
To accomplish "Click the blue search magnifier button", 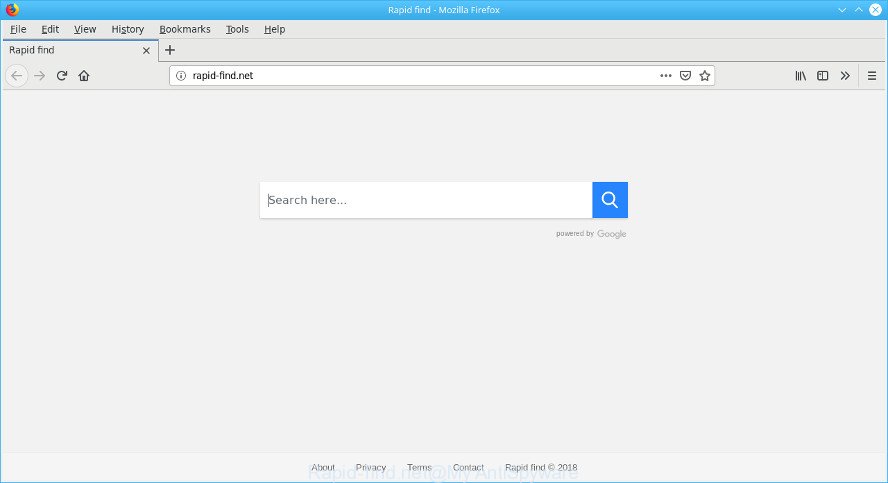I will tap(610, 200).
